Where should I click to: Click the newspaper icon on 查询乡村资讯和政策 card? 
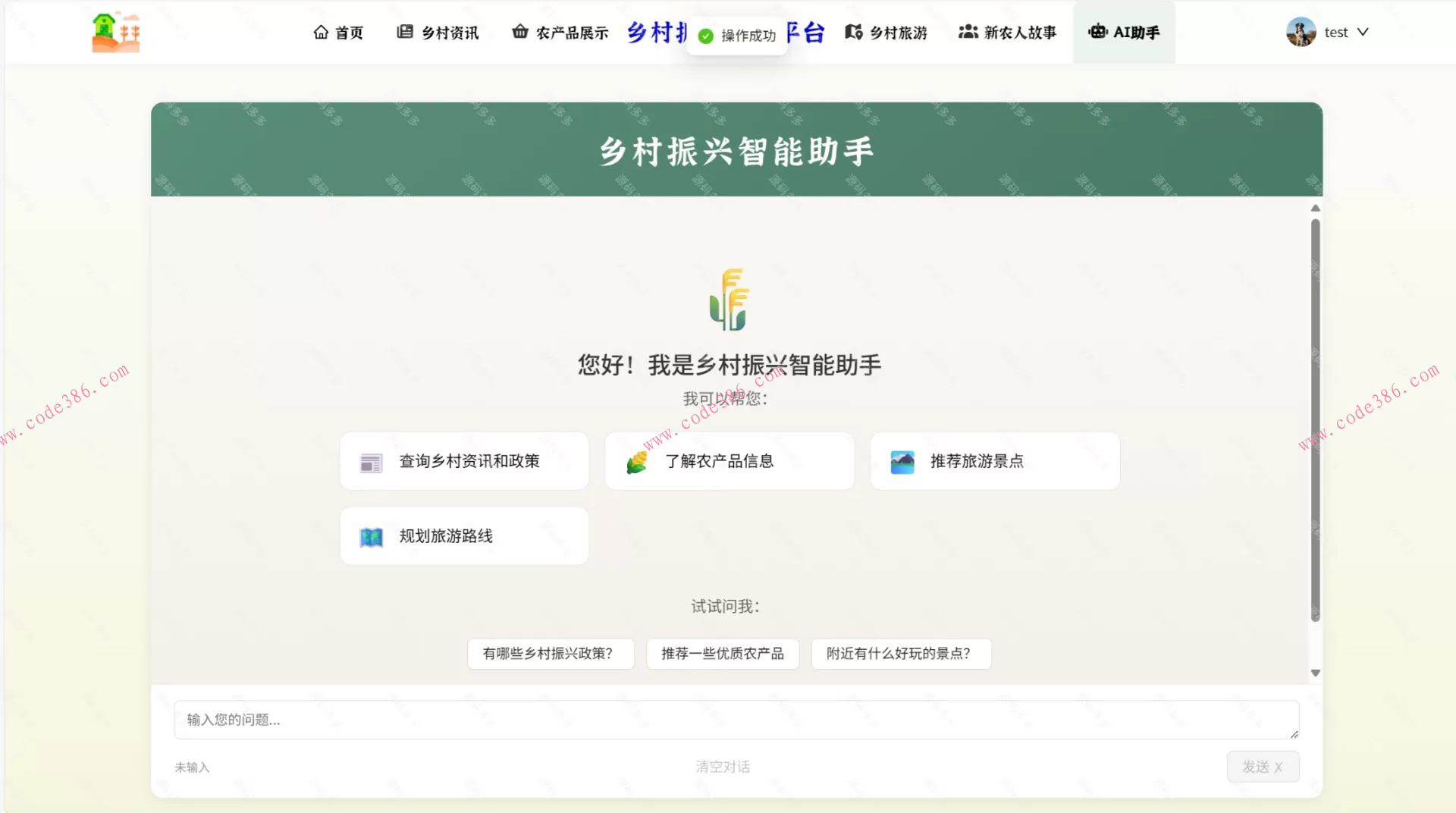tap(371, 461)
